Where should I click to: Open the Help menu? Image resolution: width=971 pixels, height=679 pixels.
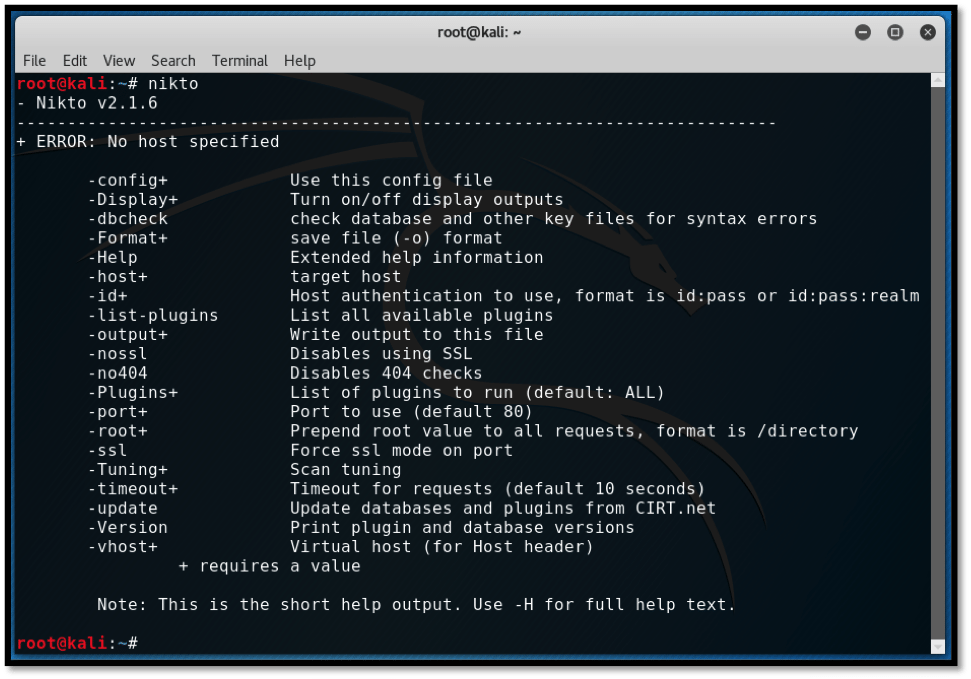(299, 61)
